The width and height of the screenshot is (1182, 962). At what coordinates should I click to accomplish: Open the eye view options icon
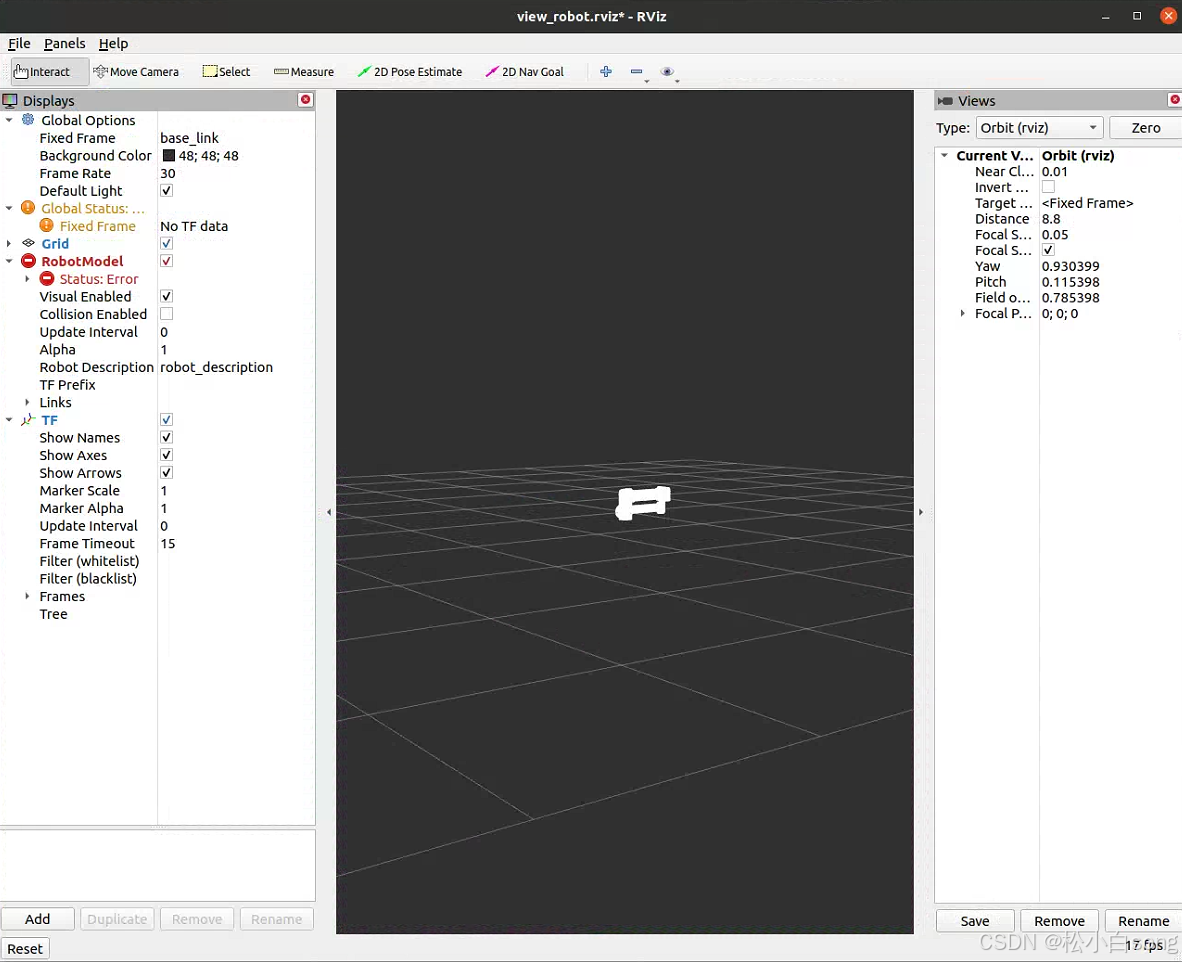[x=667, y=72]
